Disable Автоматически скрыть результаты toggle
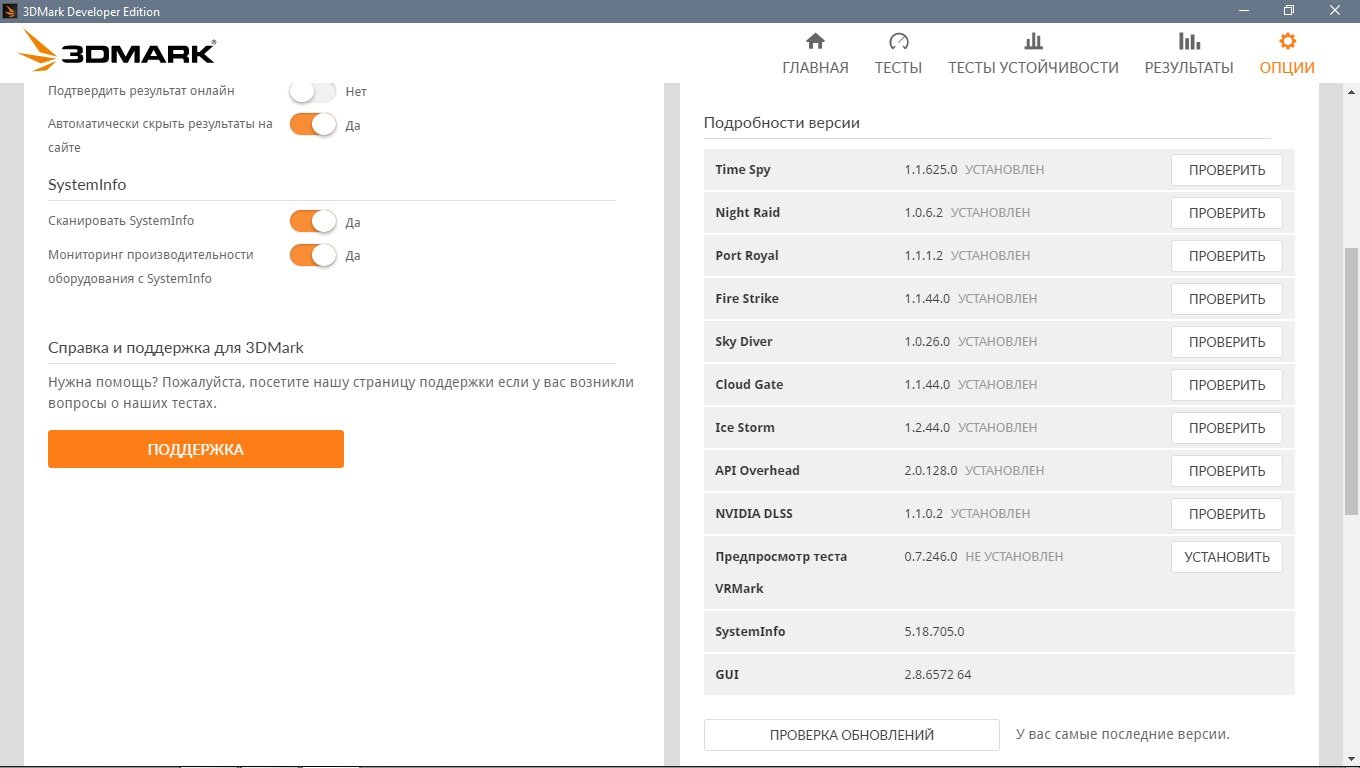The image size is (1360, 768). tap(313, 125)
